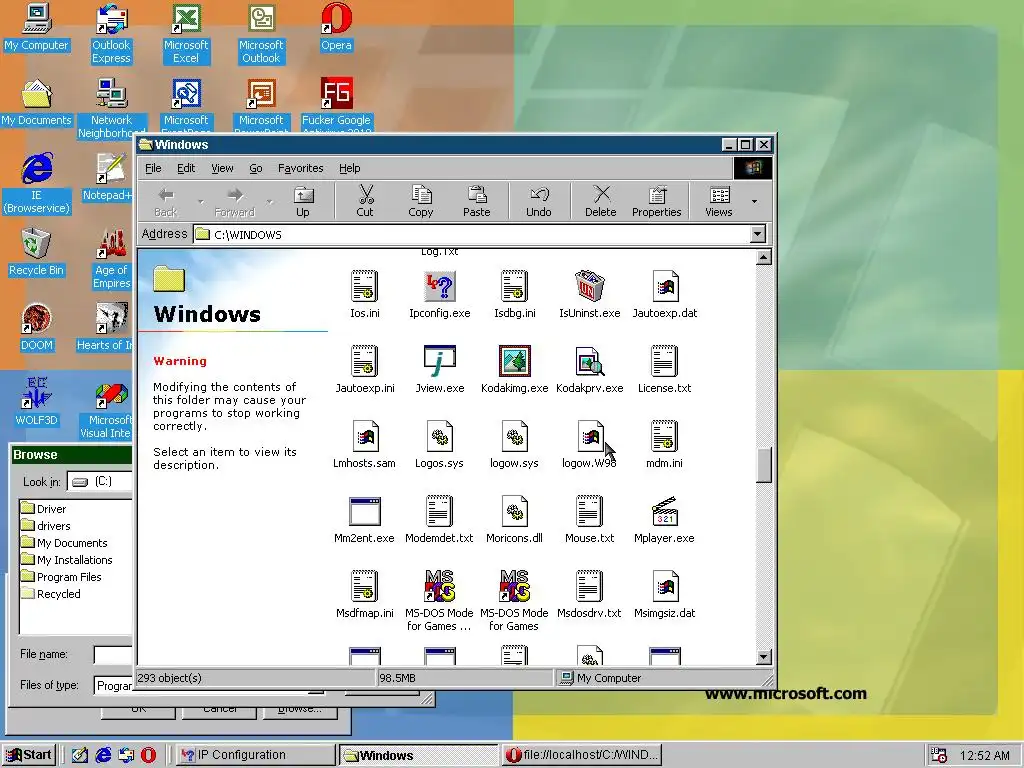Select Program Files folder in Browse
1024x768 pixels.
61,577
